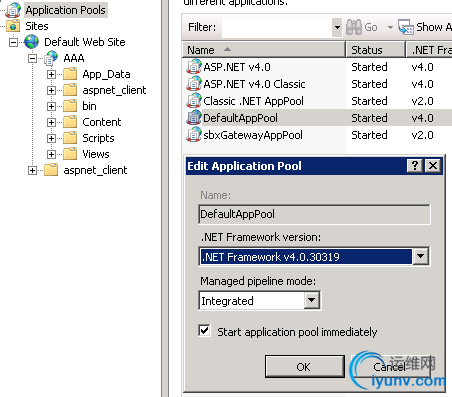452x397 pixels.
Task: Collapse the Default Web Site node
Action: coord(13,42)
